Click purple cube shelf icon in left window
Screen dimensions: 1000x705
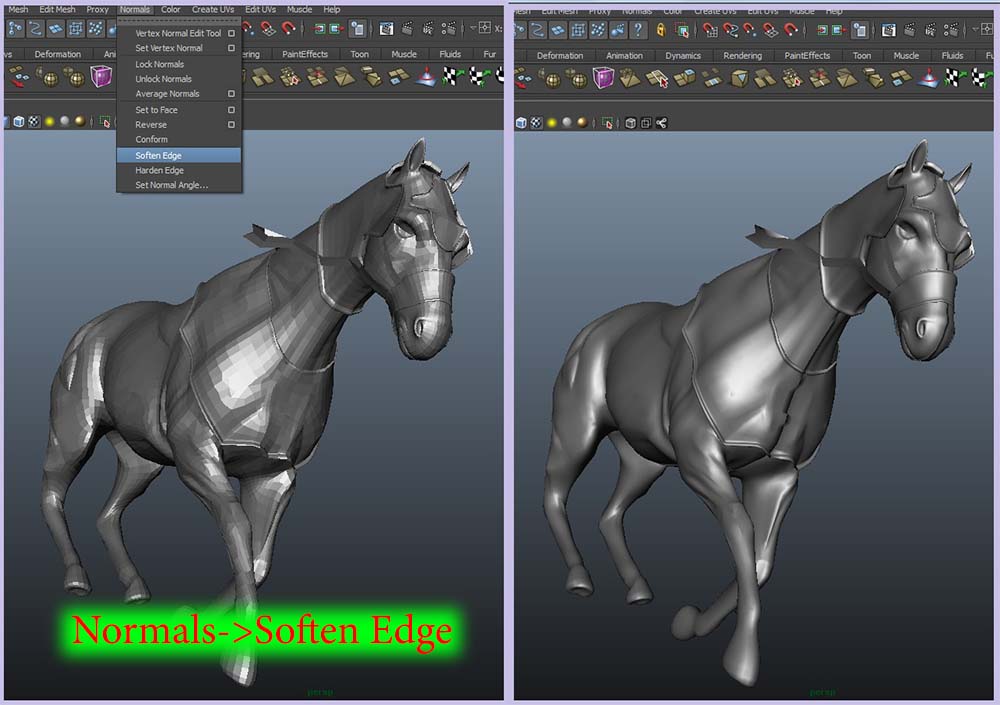[101, 77]
